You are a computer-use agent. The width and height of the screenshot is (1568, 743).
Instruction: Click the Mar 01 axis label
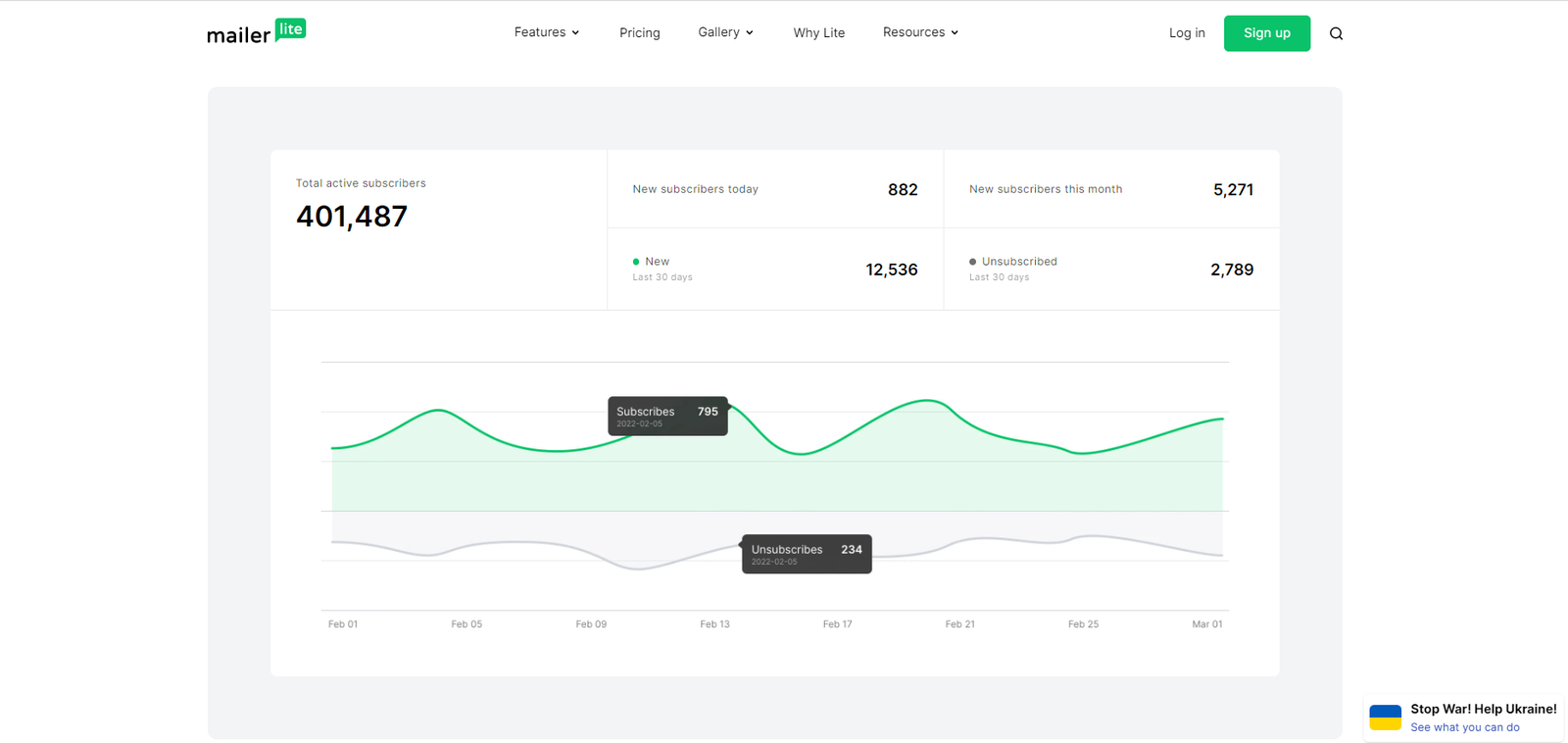1207,624
